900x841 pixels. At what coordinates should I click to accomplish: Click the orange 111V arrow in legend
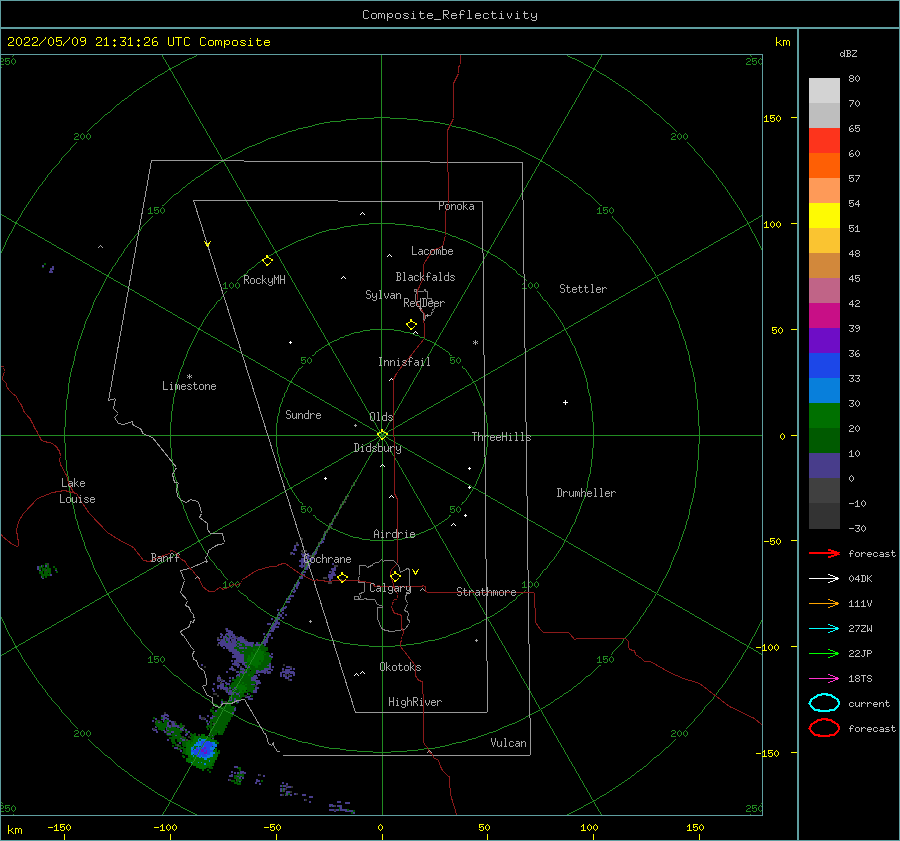825,603
